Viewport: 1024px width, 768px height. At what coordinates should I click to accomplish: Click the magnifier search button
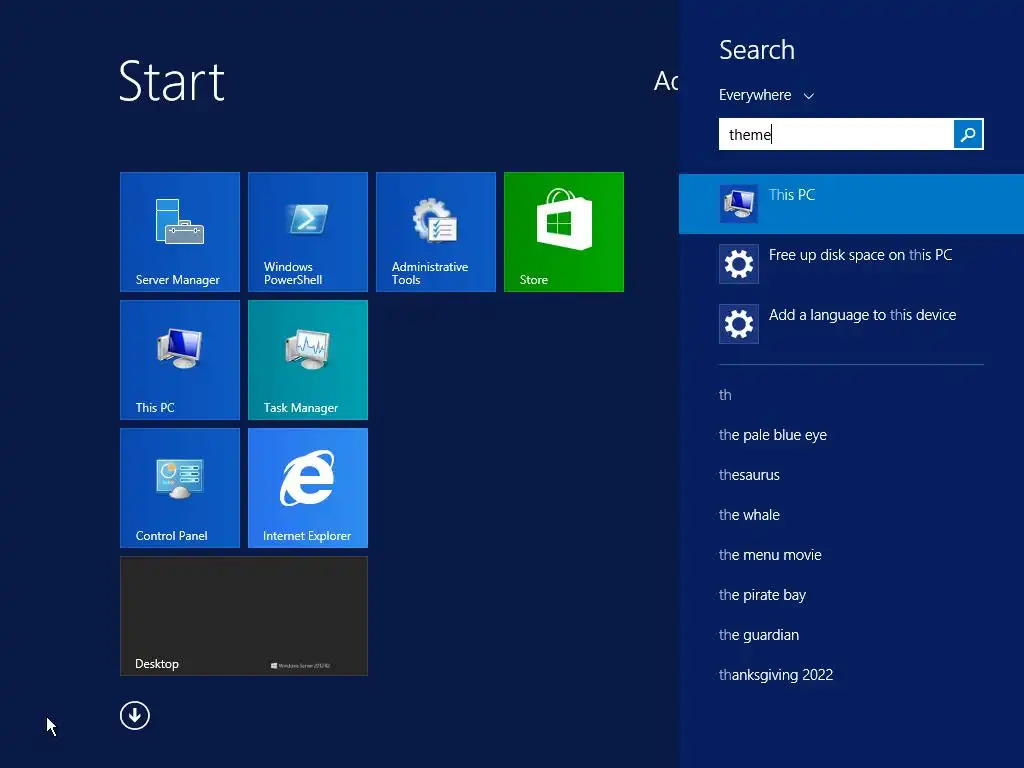point(968,134)
